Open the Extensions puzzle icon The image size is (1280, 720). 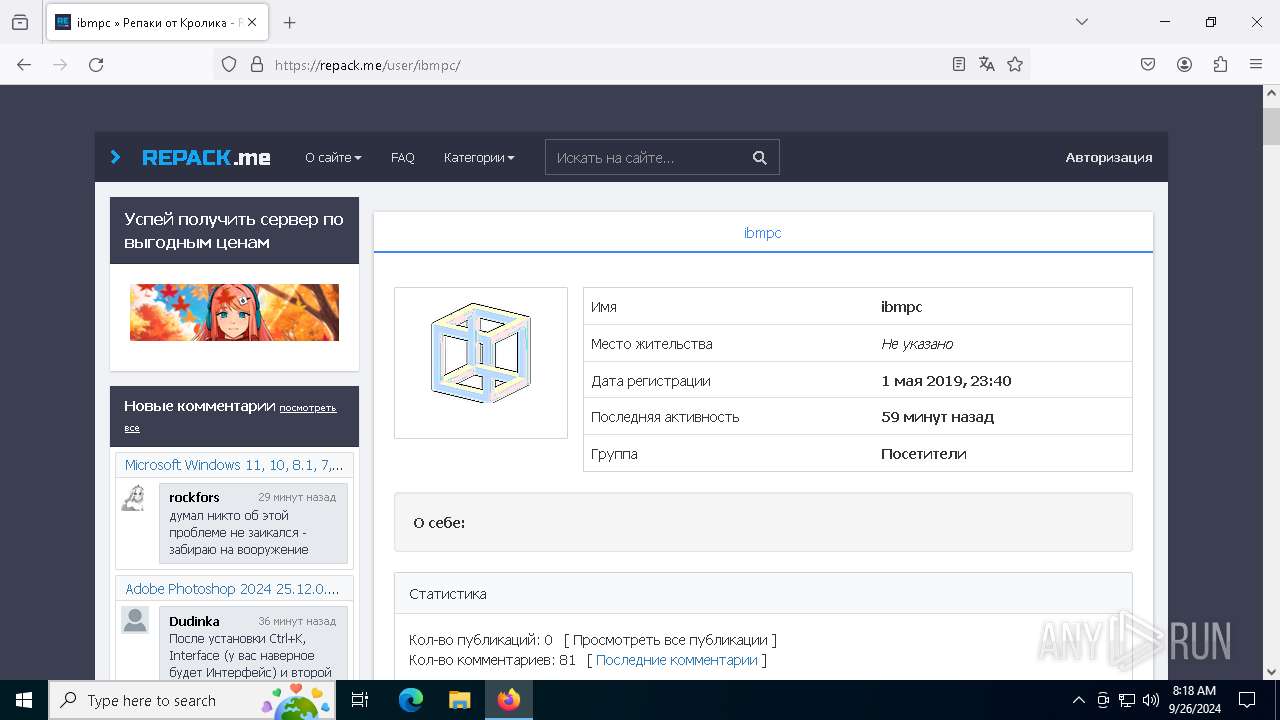tap(1220, 64)
